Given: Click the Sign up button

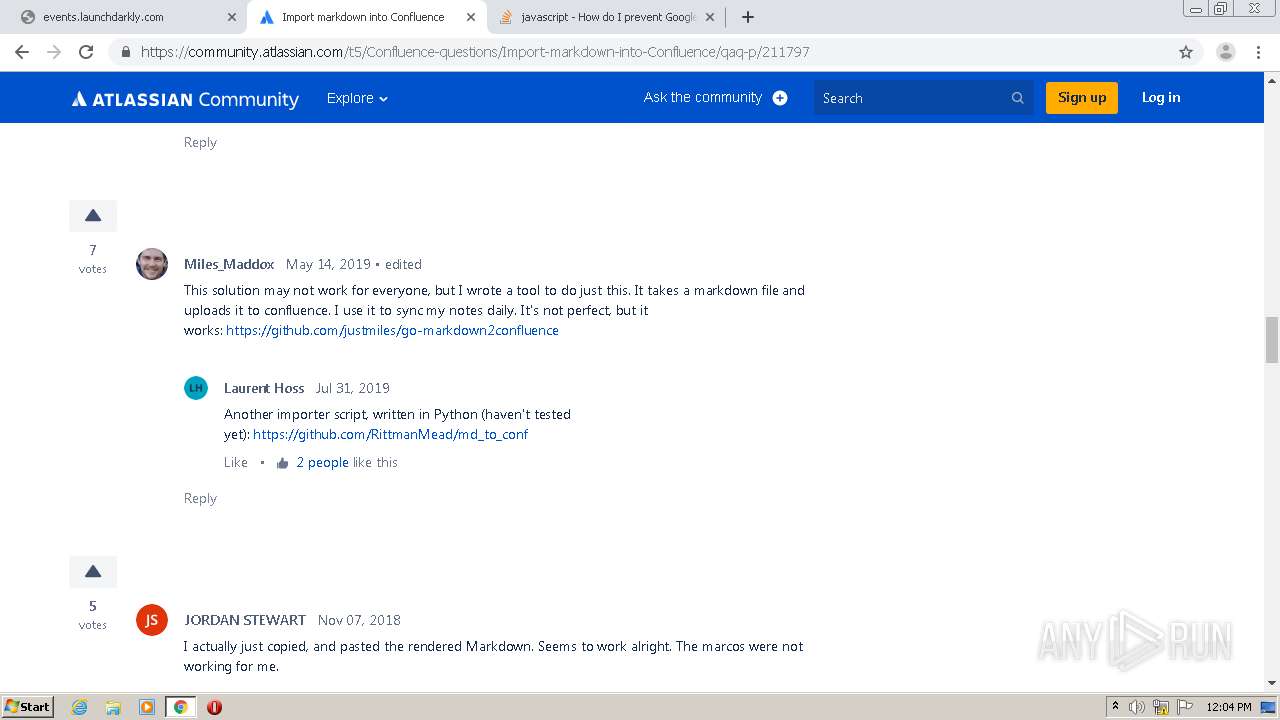Looking at the screenshot, I should (1082, 97).
